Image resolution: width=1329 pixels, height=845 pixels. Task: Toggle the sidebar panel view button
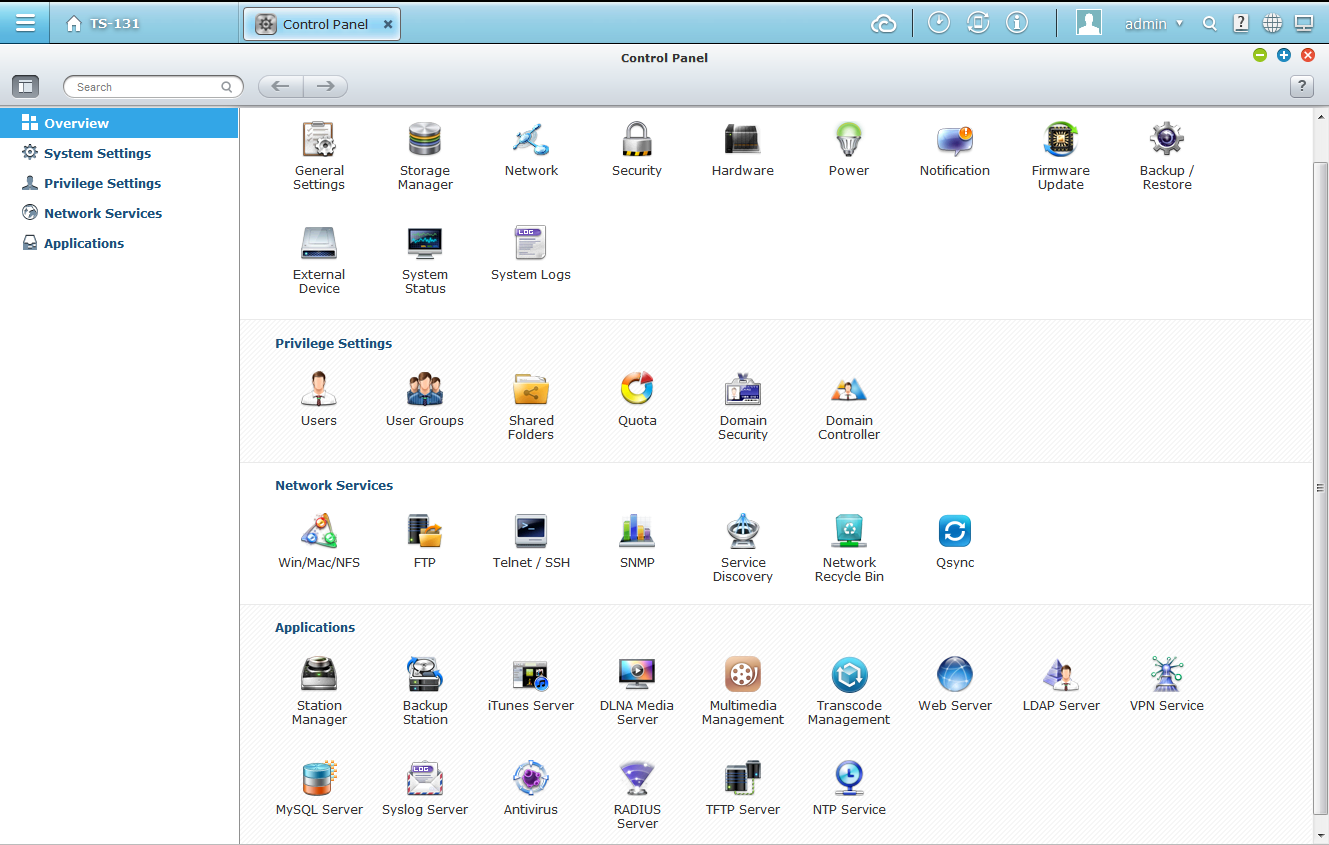click(x=25, y=87)
